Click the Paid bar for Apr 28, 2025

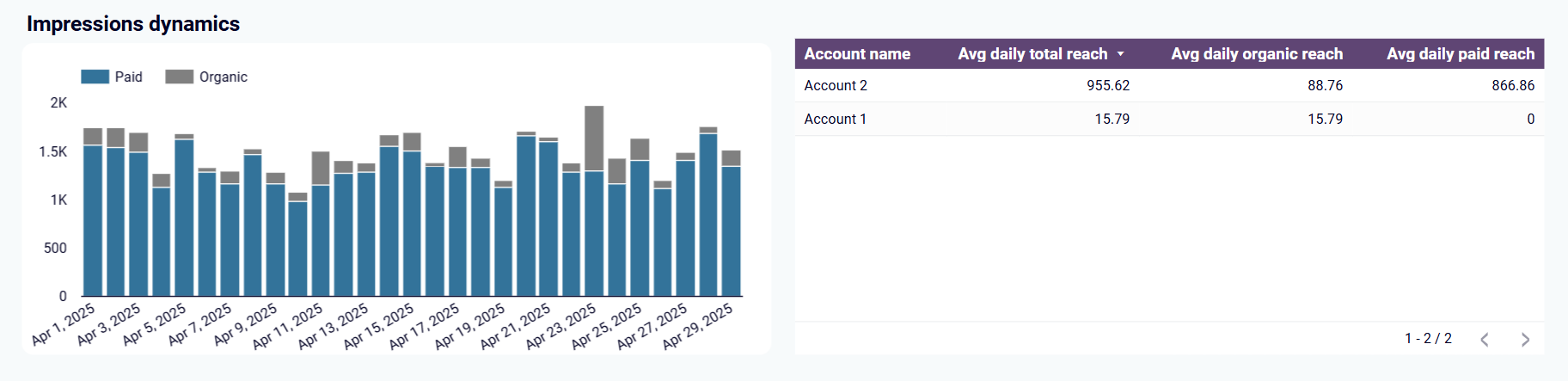708,215
